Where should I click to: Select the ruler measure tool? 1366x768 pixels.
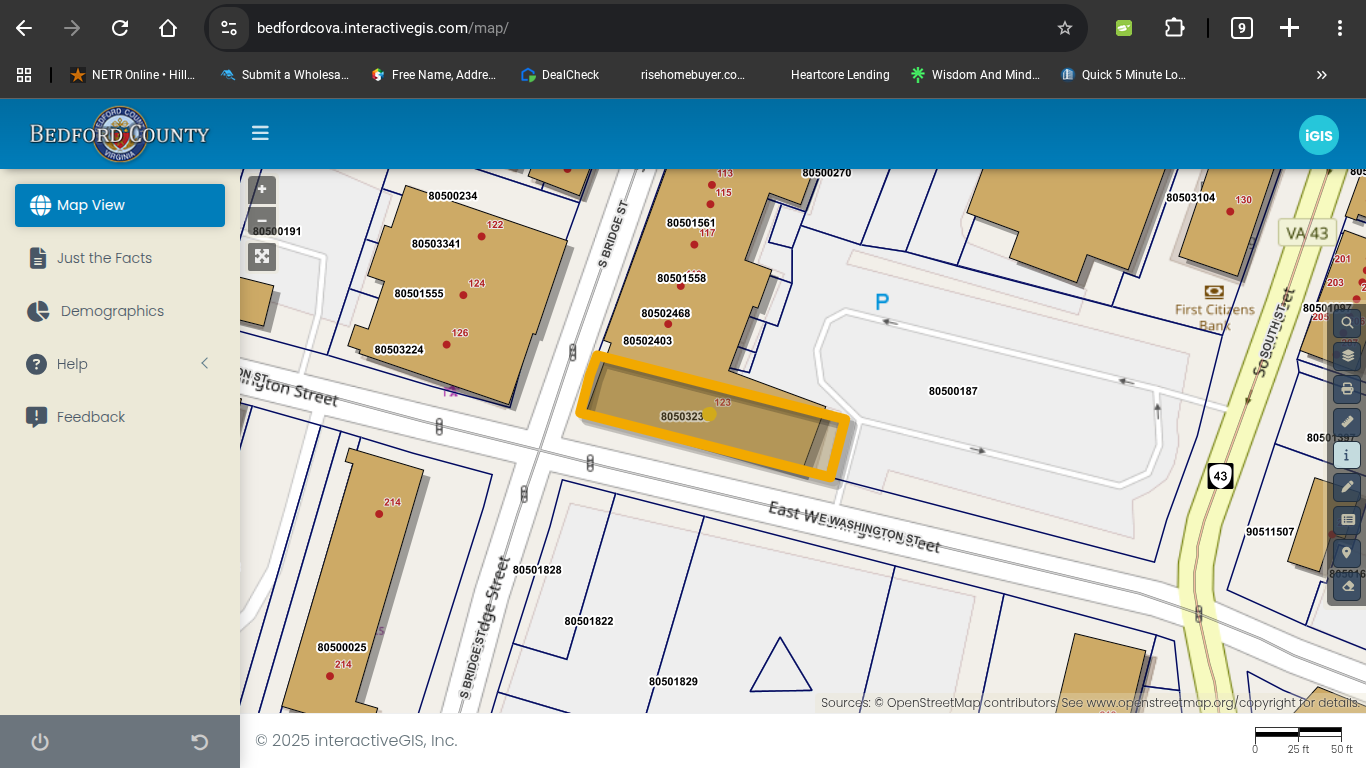point(1347,422)
